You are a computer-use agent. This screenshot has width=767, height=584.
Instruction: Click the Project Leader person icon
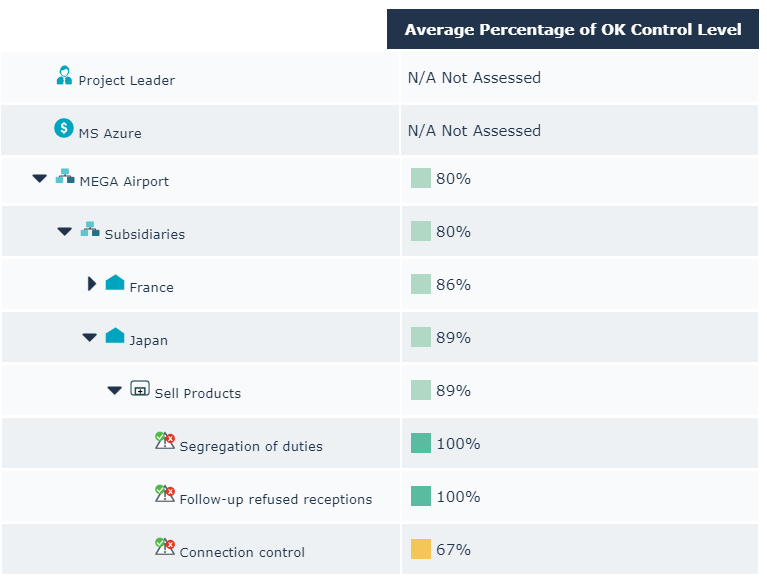coord(65,75)
